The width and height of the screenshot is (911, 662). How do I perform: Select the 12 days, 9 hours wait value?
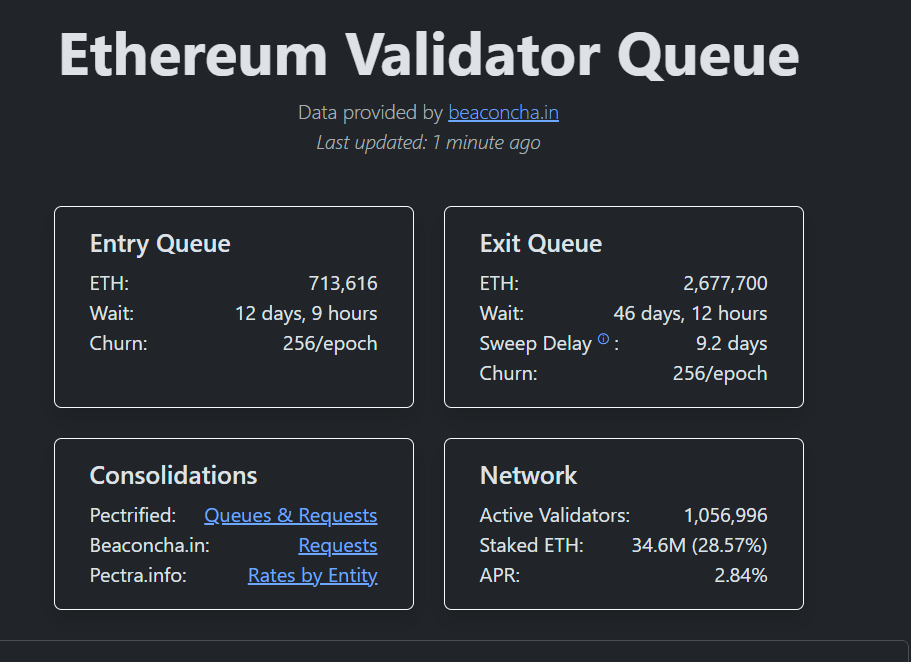point(306,314)
